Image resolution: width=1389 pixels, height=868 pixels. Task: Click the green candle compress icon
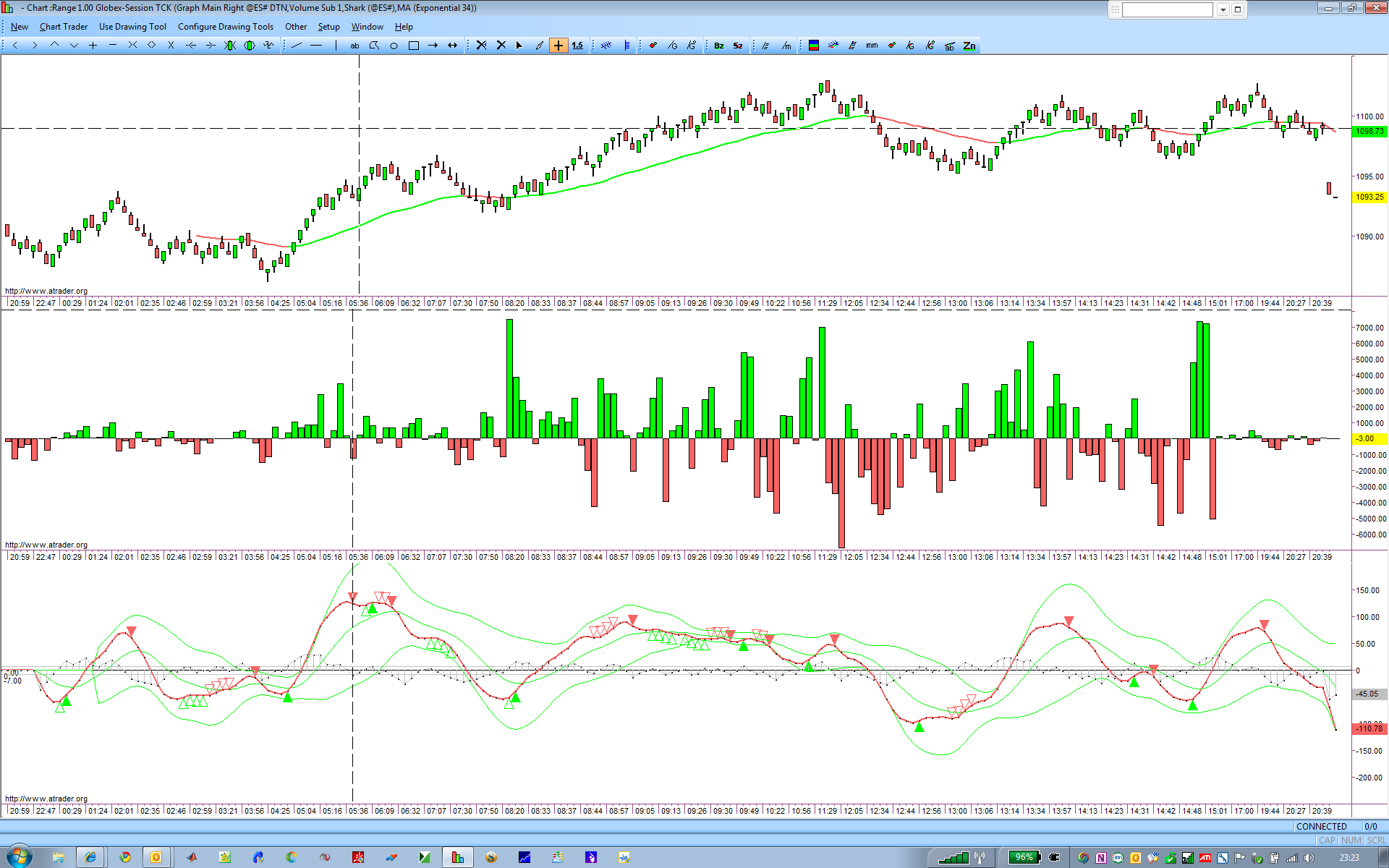[x=230, y=46]
